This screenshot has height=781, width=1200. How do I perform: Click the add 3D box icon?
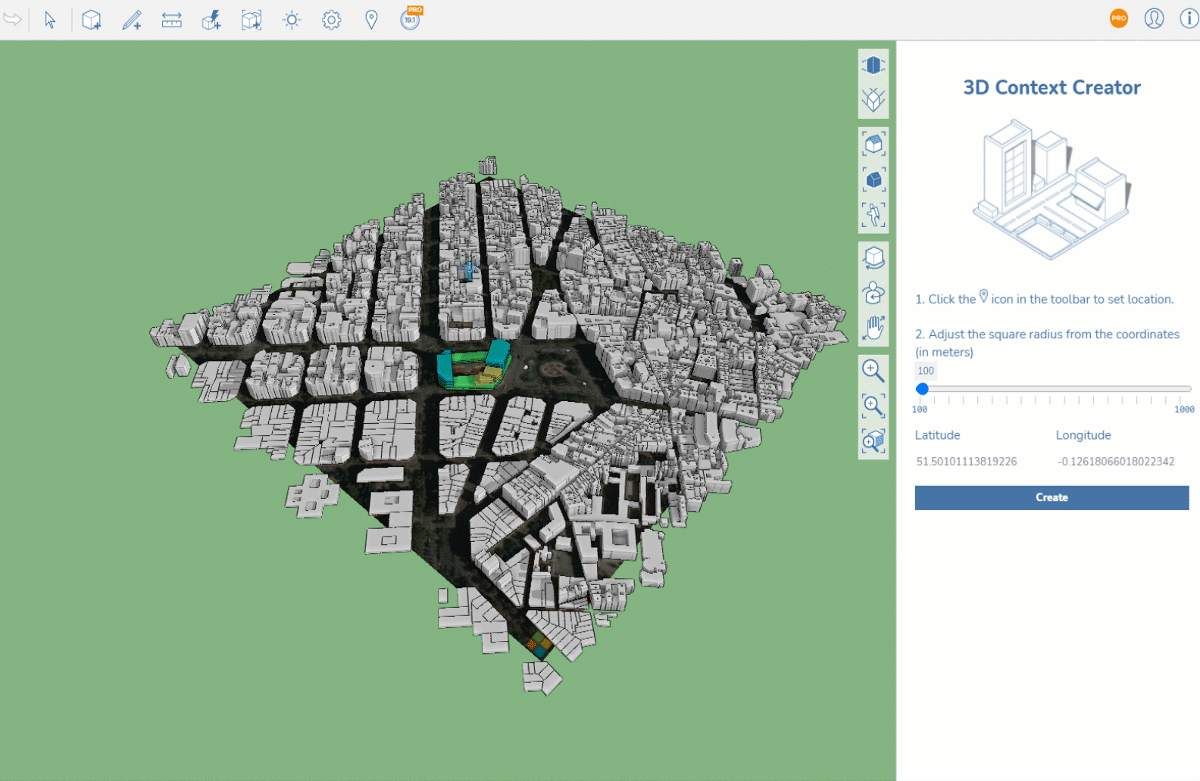coord(91,20)
